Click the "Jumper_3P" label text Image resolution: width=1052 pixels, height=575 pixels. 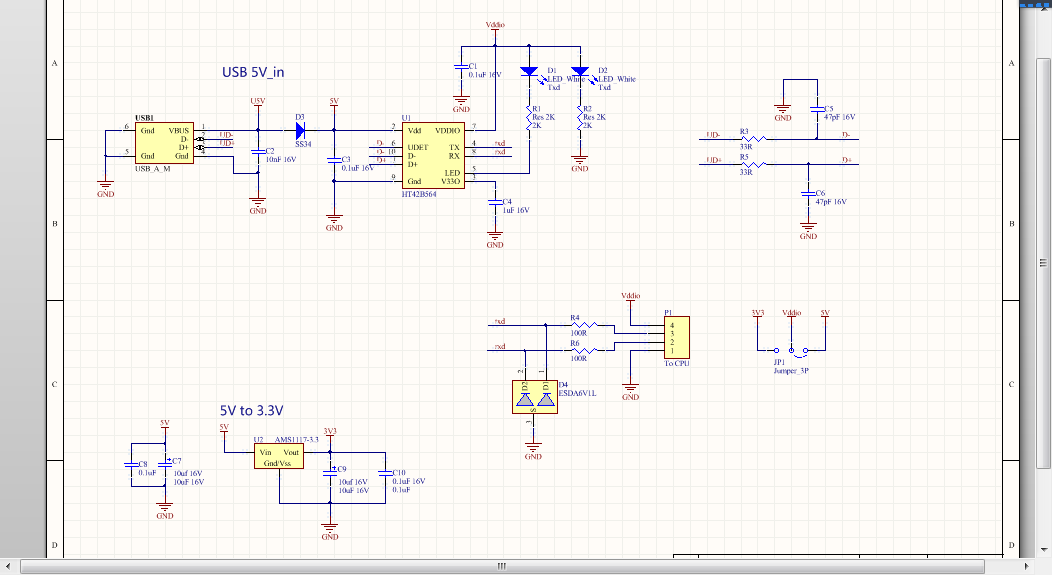point(791,370)
